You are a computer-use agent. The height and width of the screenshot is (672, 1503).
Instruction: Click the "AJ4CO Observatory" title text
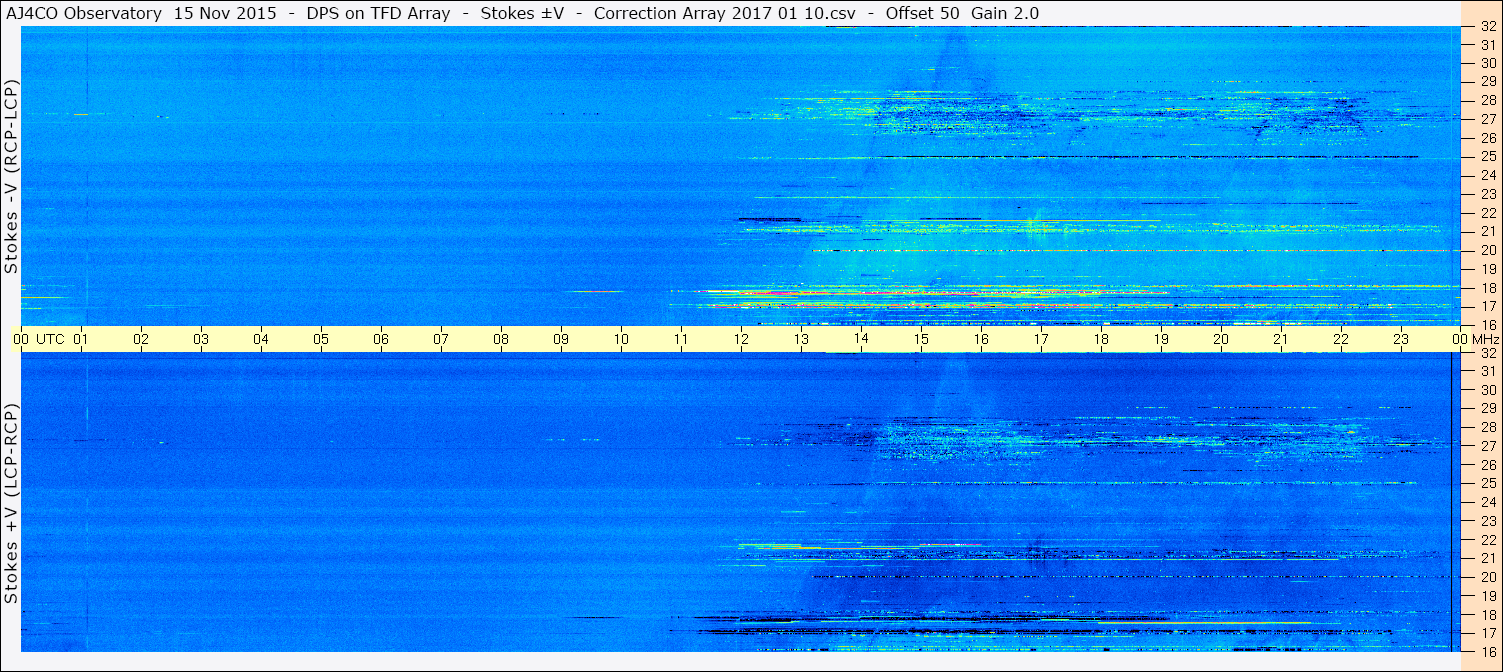coord(84,13)
